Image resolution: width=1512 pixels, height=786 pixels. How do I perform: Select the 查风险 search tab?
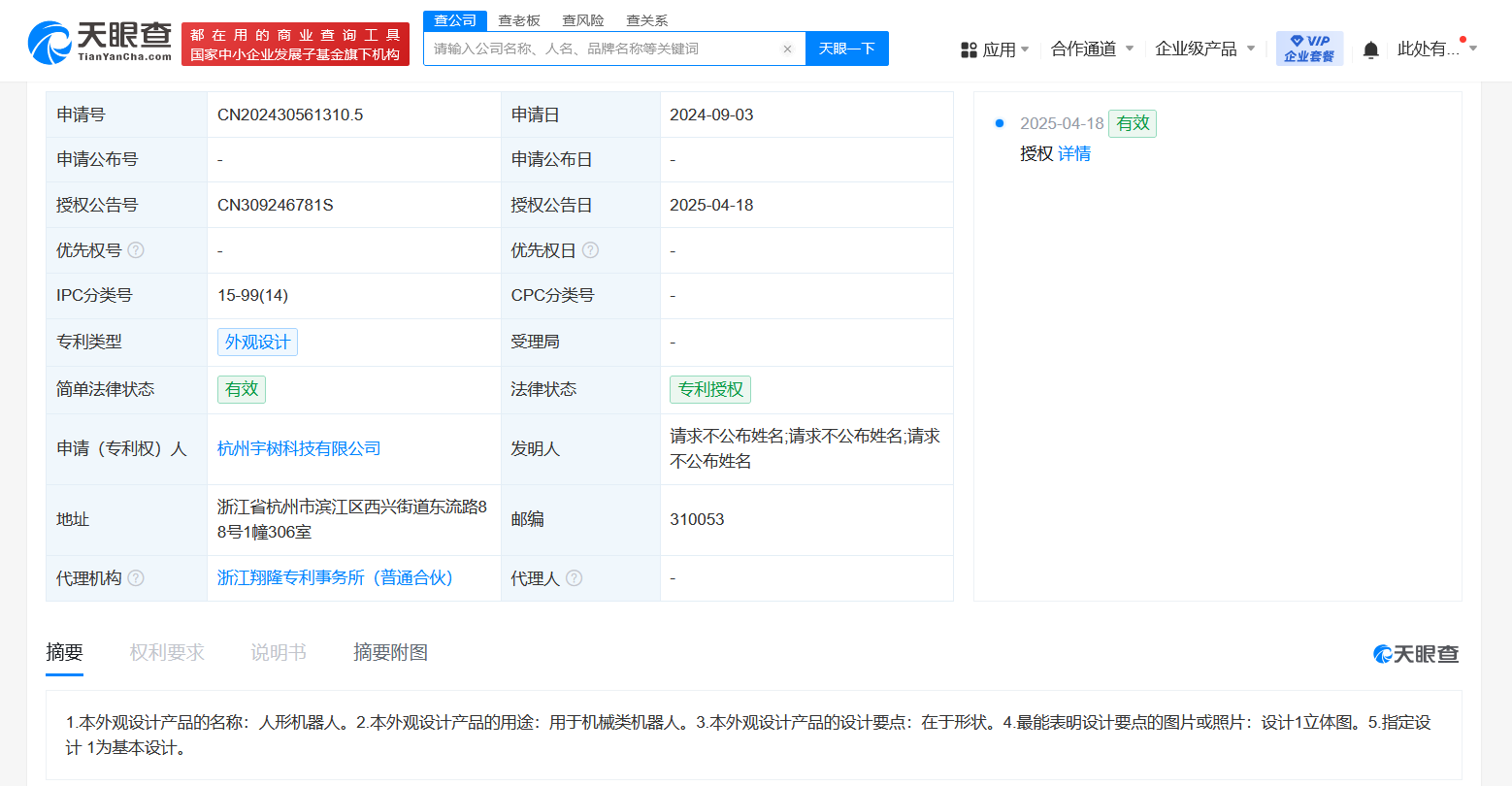[x=583, y=20]
